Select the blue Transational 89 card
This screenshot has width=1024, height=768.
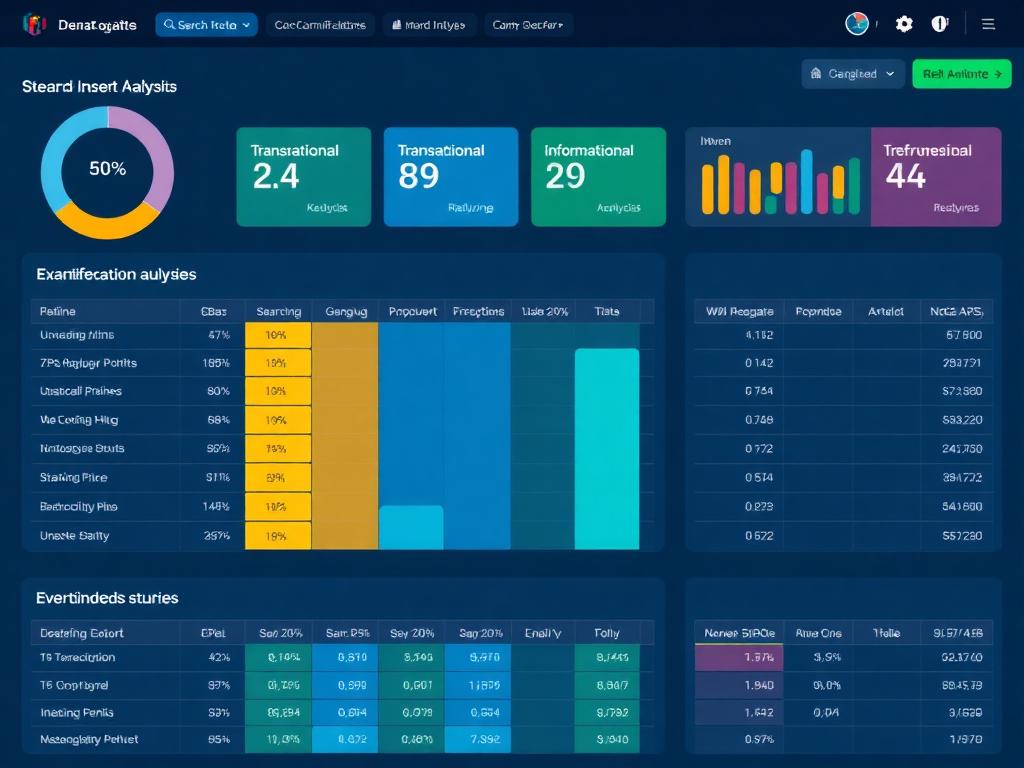tap(450, 177)
